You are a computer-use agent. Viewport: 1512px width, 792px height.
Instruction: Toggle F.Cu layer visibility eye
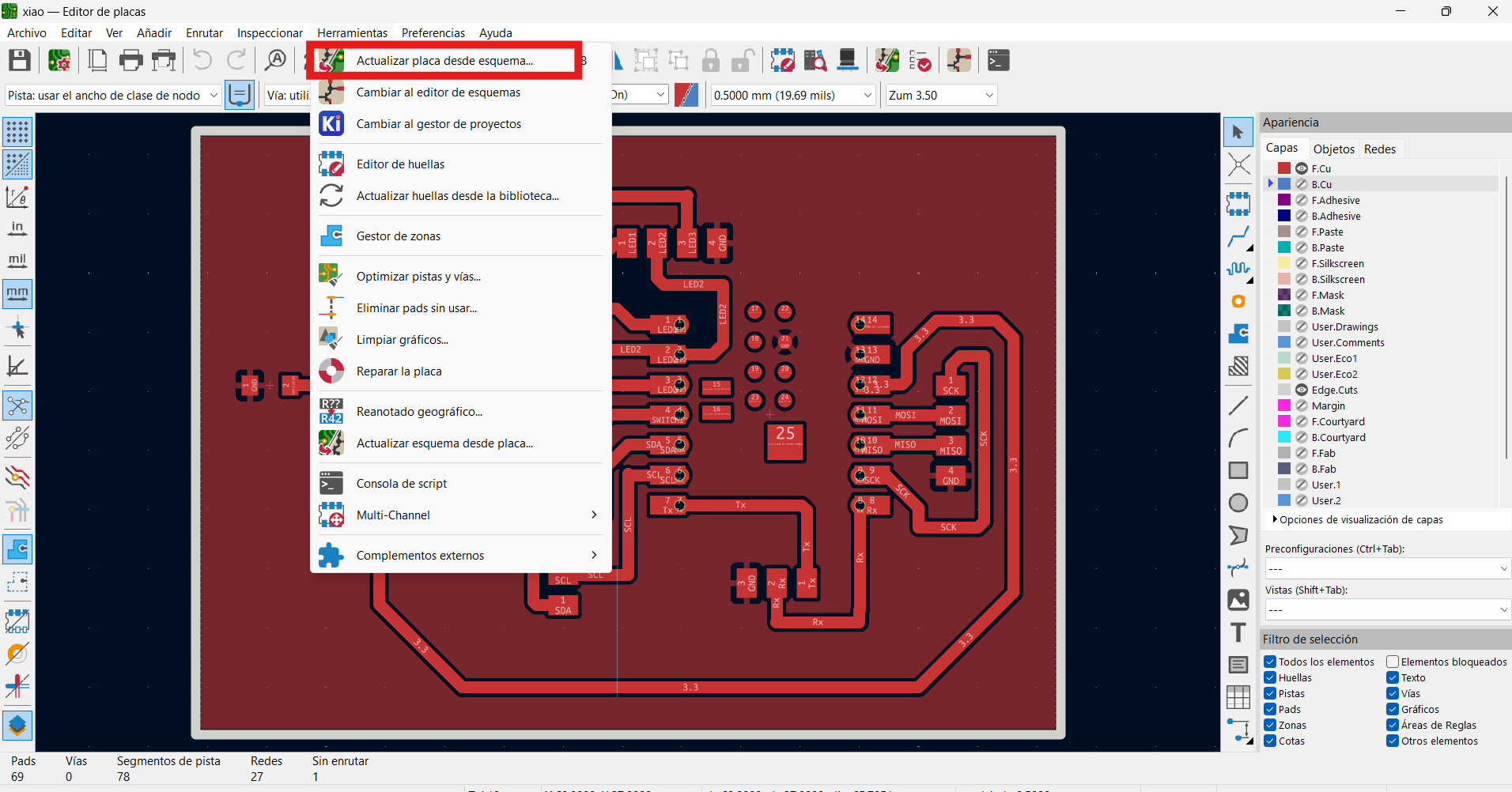[x=1302, y=168]
